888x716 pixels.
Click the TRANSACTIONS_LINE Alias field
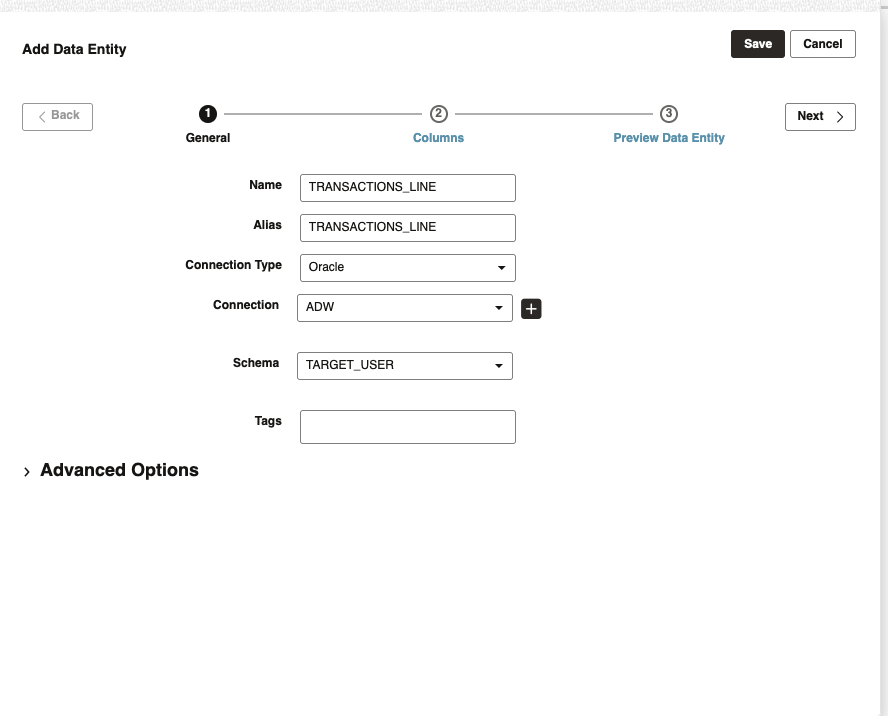pos(407,227)
